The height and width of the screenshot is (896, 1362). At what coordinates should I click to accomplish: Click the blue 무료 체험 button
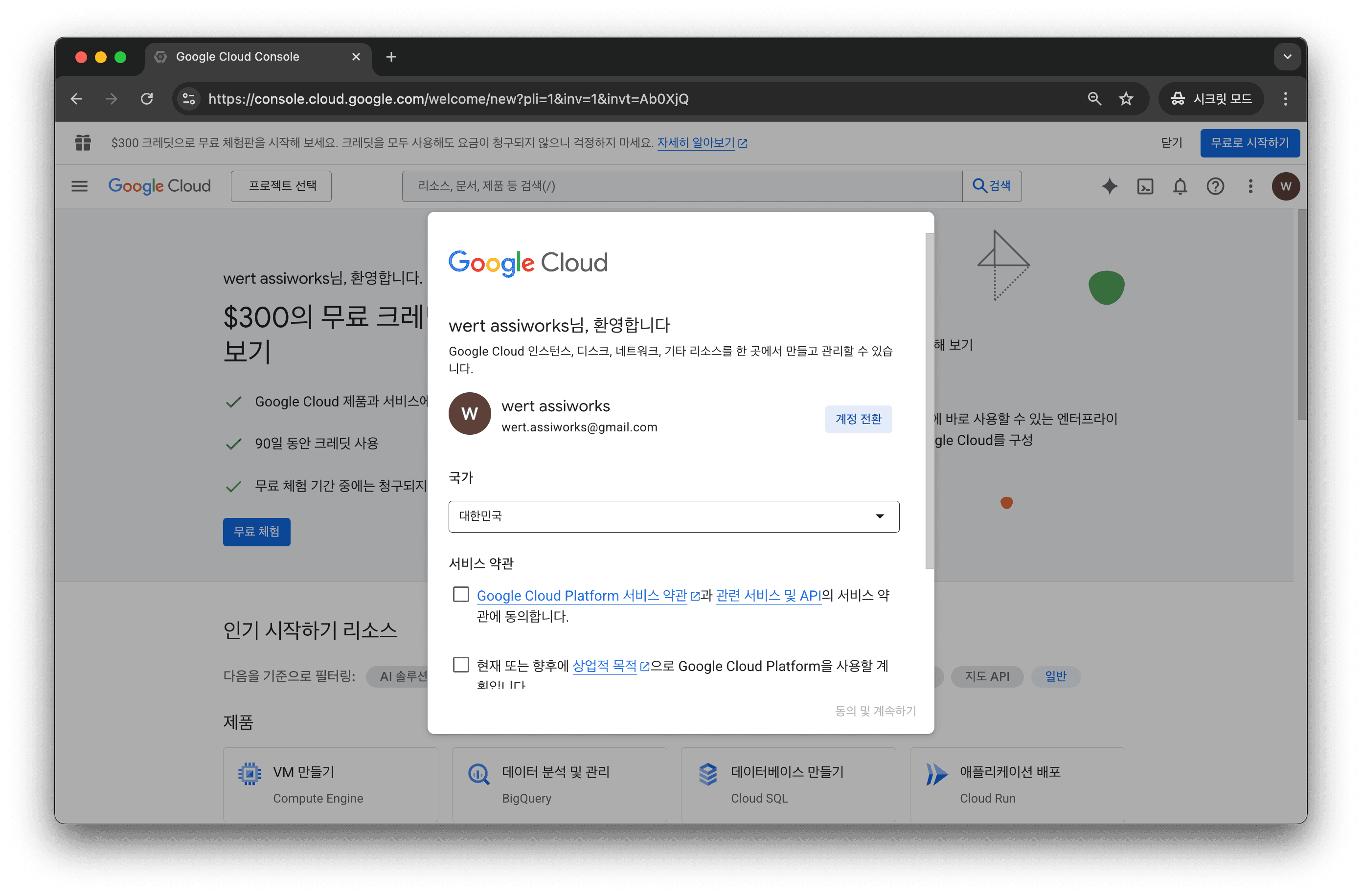pos(256,532)
